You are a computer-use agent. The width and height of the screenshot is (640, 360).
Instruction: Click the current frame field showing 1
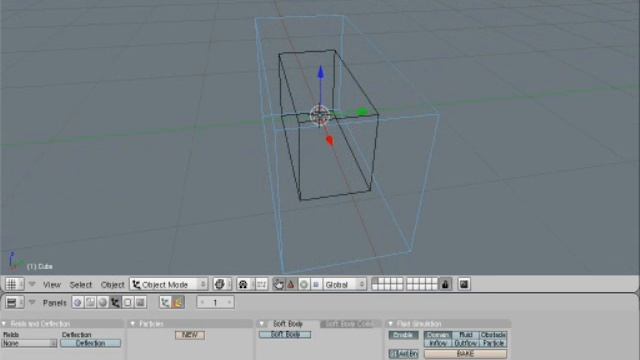coord(215,302)
